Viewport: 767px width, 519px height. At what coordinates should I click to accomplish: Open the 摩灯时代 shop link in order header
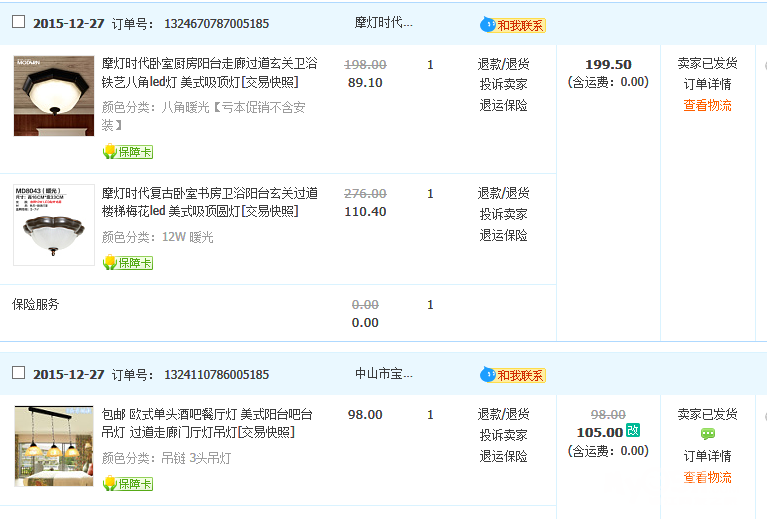[383, 22]
